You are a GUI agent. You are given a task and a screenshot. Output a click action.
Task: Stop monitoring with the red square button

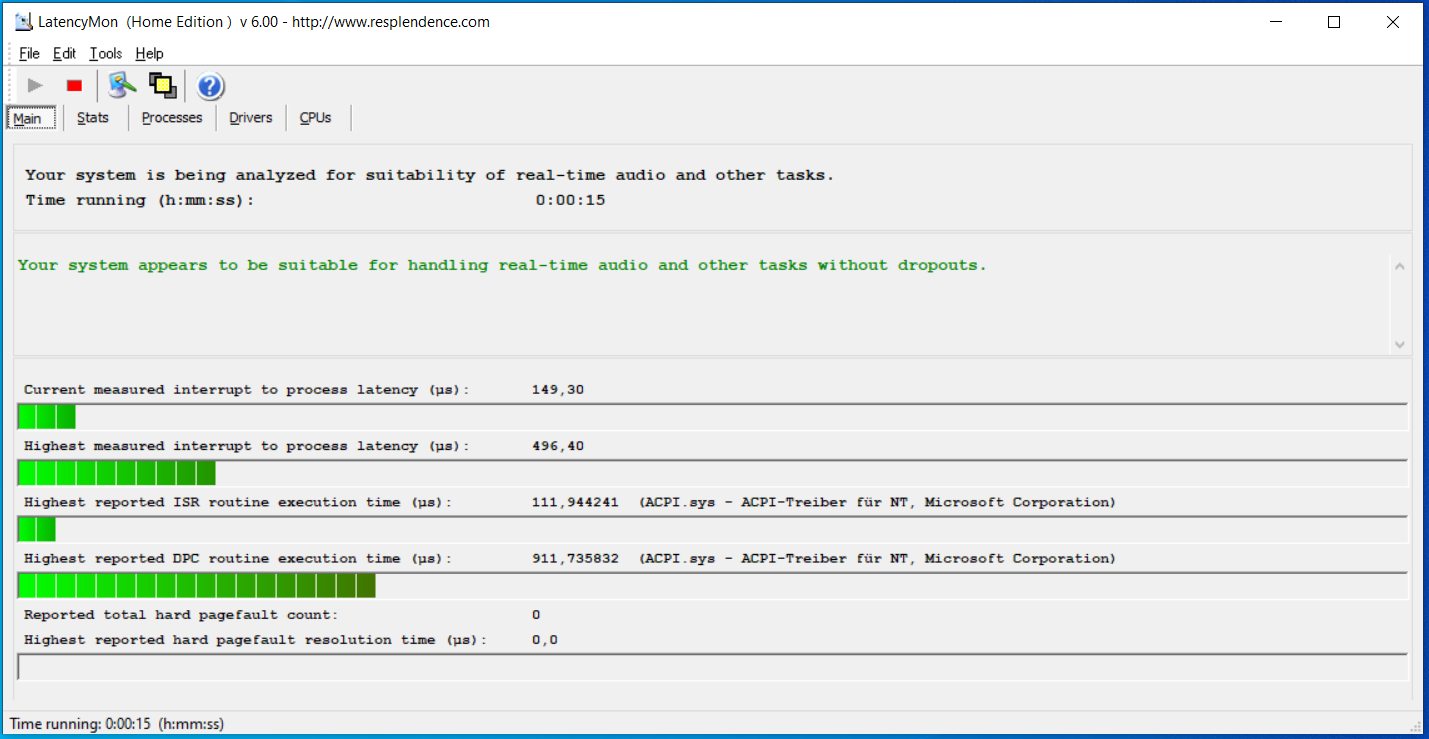click(x=74, y=86)
